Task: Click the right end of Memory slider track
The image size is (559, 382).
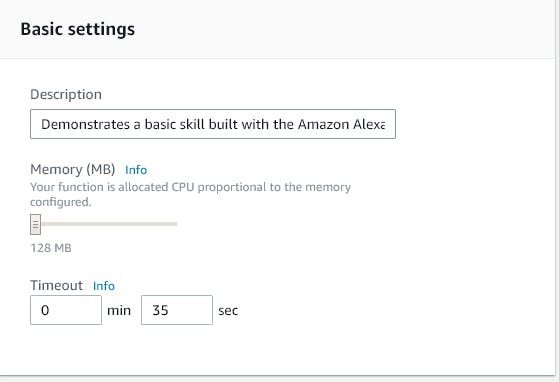Action: coord(175,224)
